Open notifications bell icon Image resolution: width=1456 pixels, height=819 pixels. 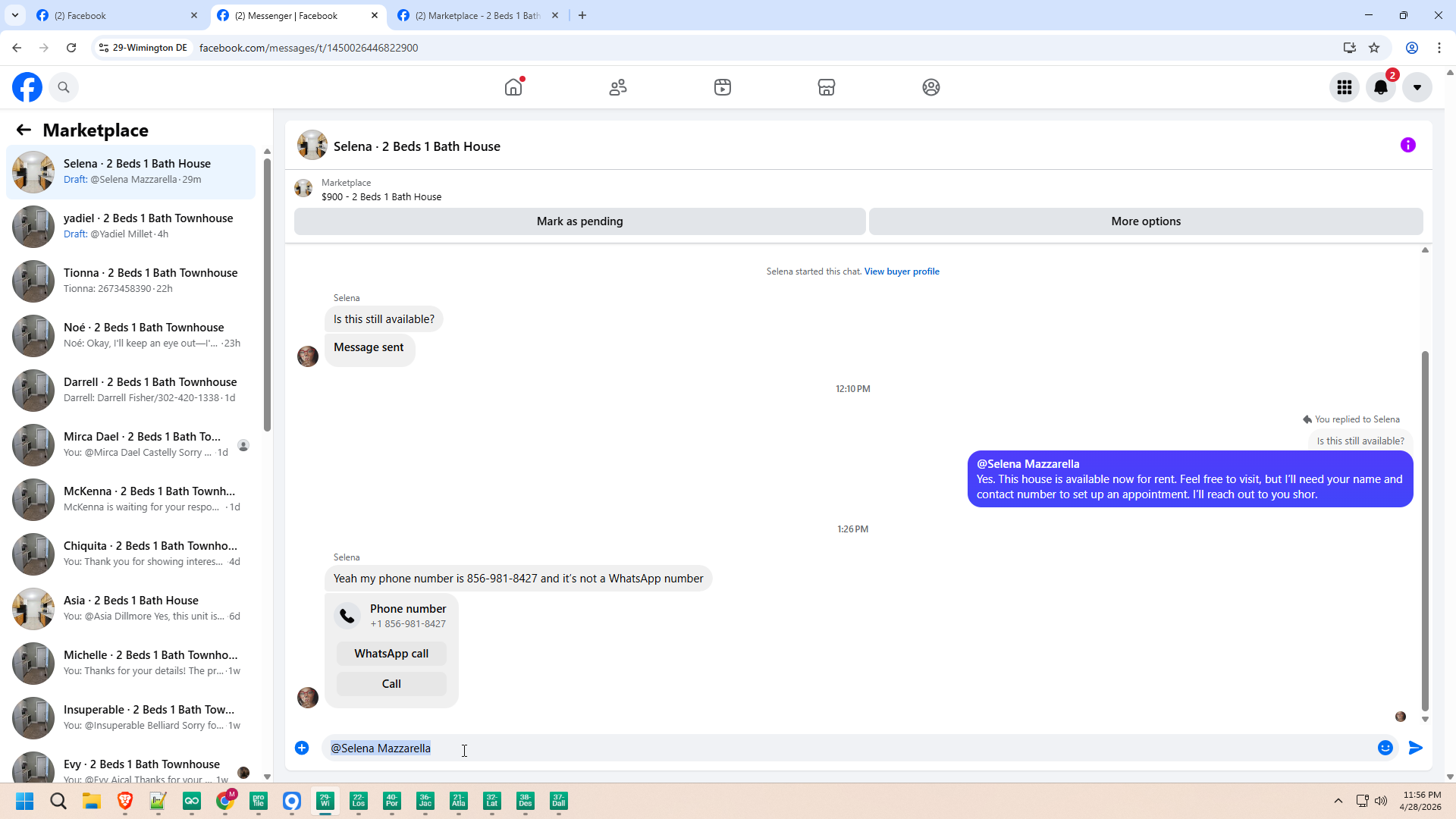coord(1381,87)
